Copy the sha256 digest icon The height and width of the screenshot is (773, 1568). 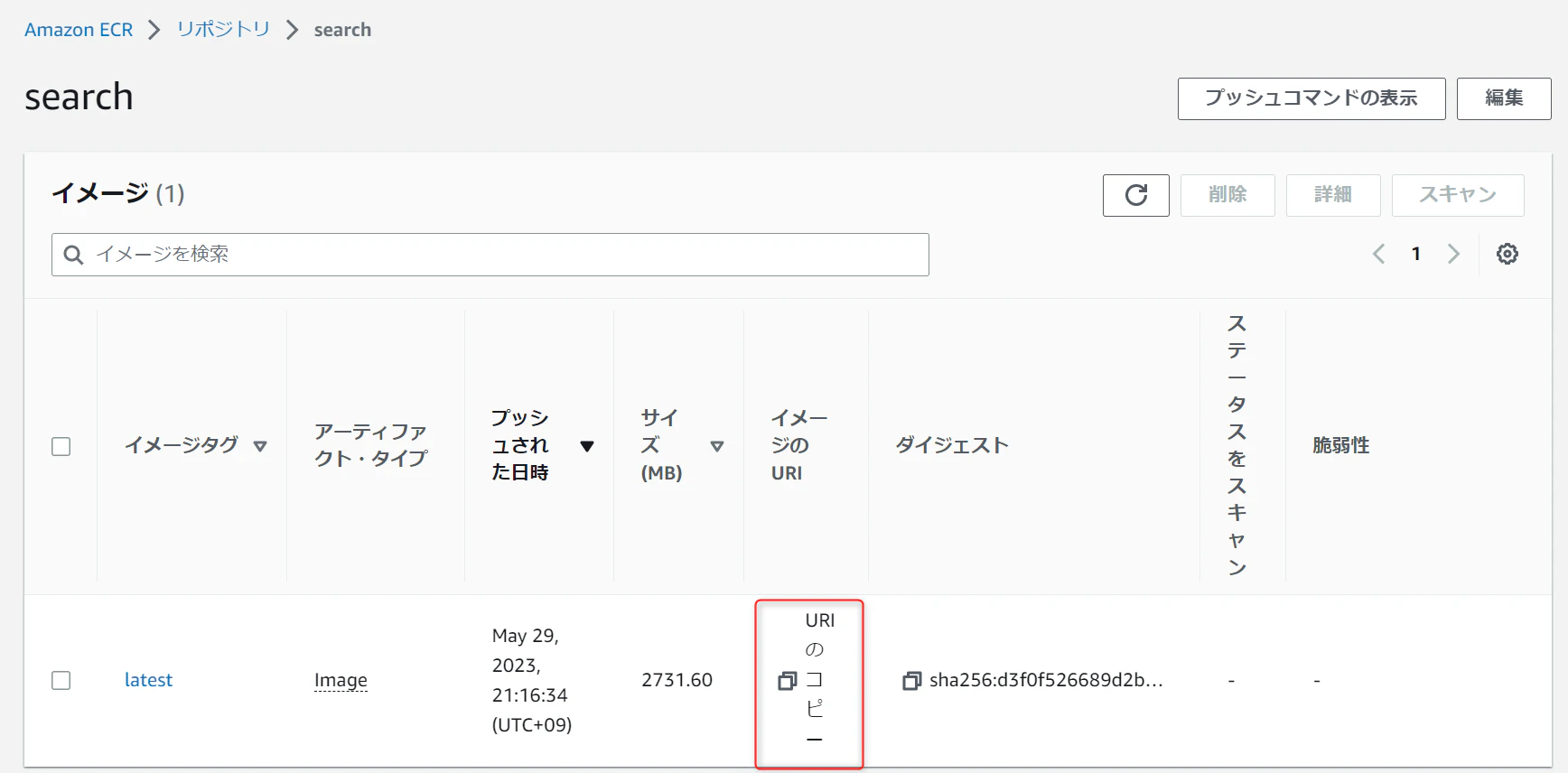tap(911, 681)
